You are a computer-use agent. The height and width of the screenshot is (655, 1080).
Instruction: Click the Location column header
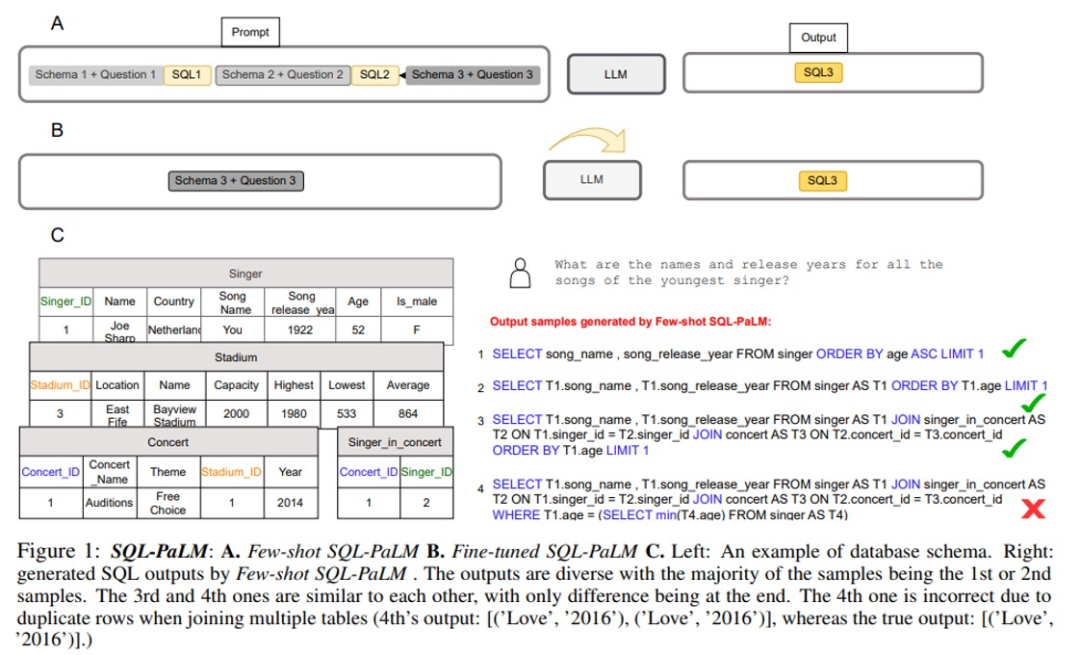coord(117,385)
